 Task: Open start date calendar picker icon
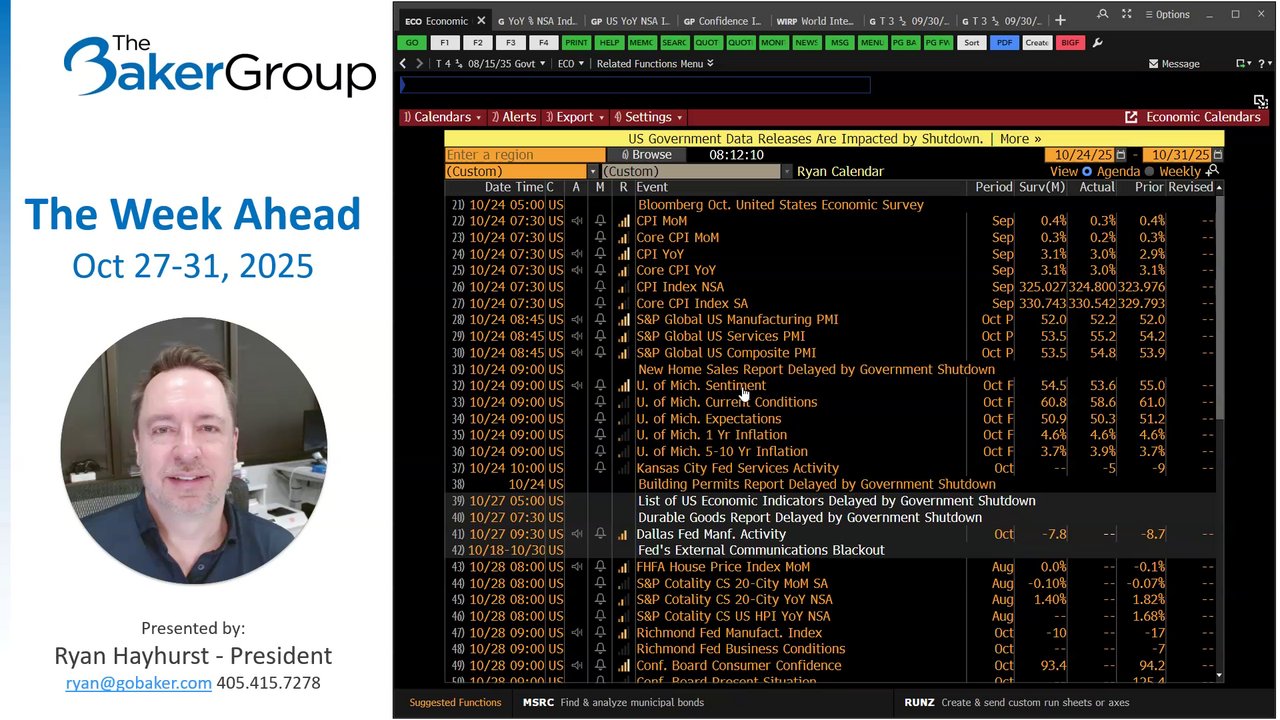[x=1121, y=155]
